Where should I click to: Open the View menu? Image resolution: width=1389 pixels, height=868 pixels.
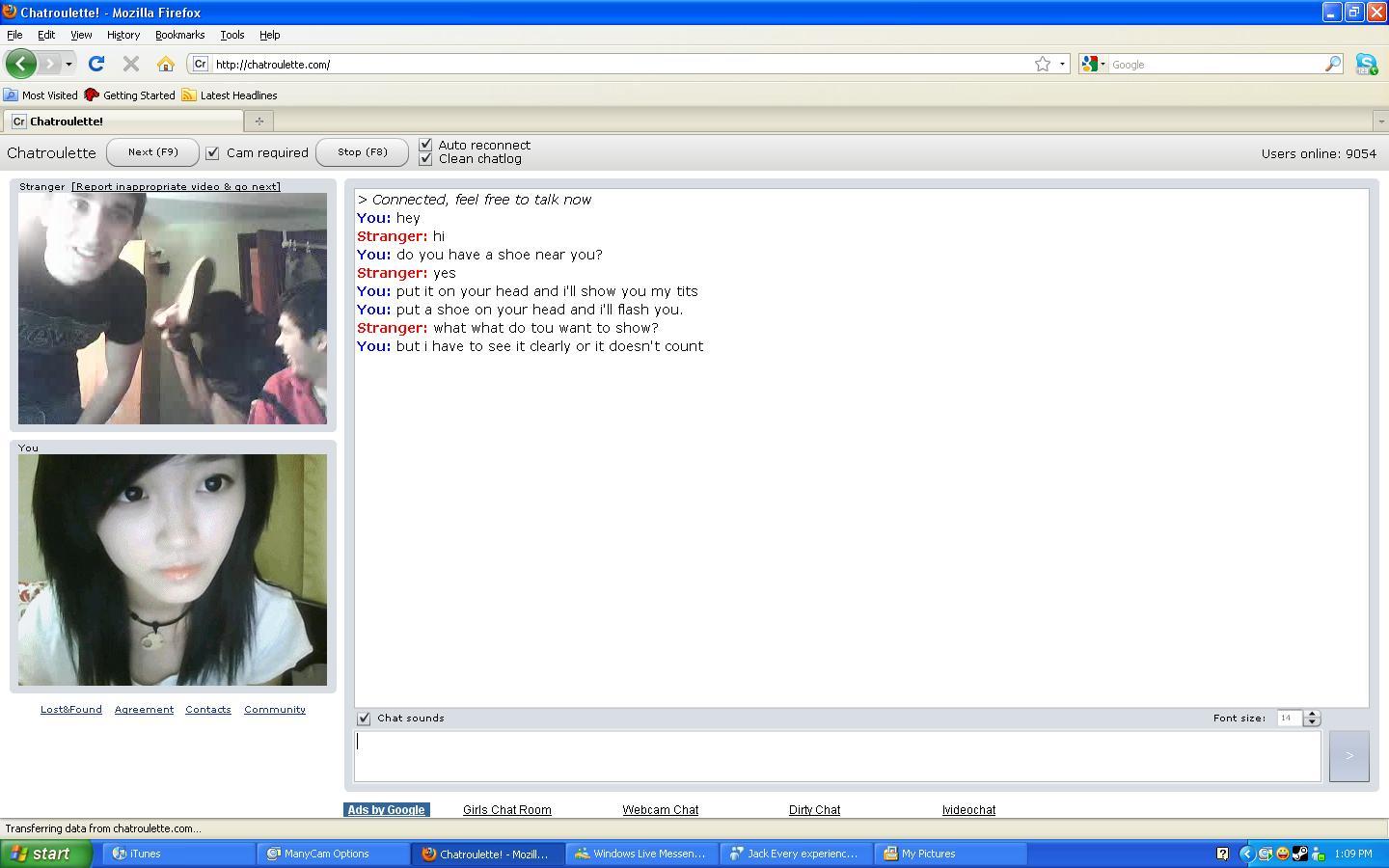(81, 35)
